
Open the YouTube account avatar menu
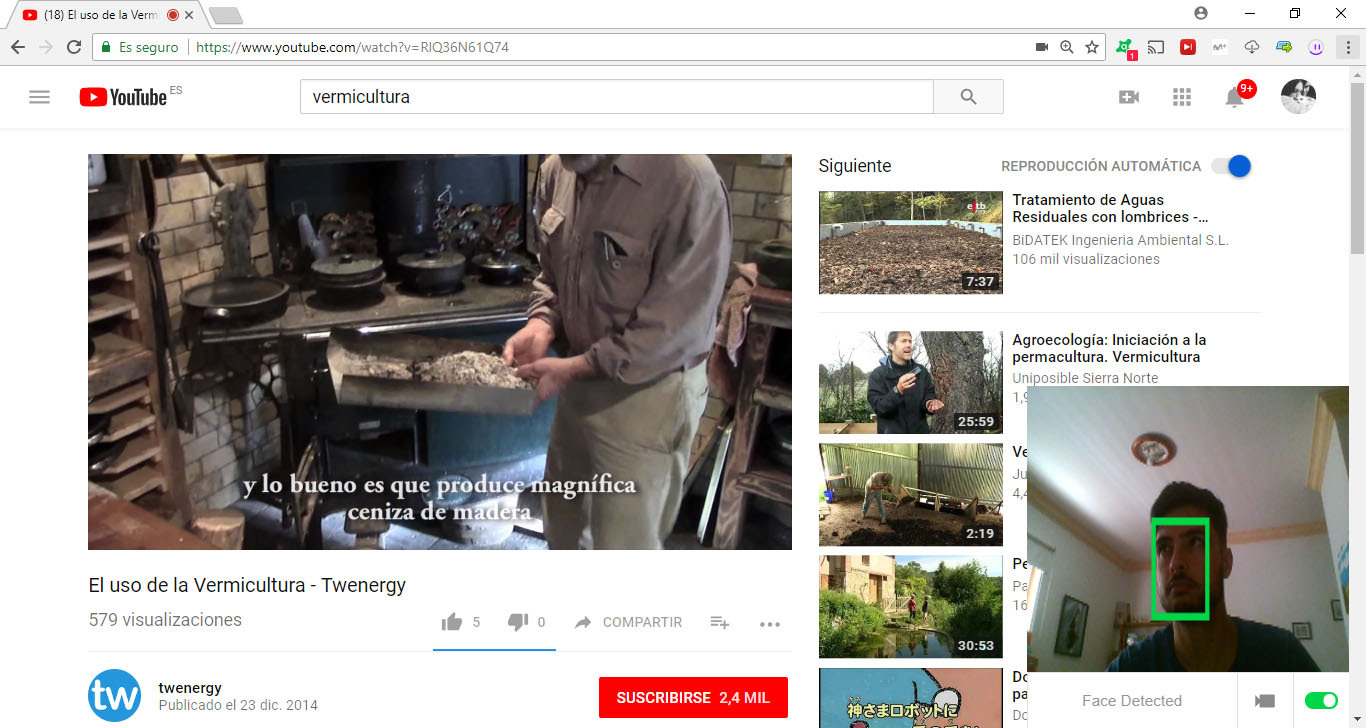(1297, 96)
